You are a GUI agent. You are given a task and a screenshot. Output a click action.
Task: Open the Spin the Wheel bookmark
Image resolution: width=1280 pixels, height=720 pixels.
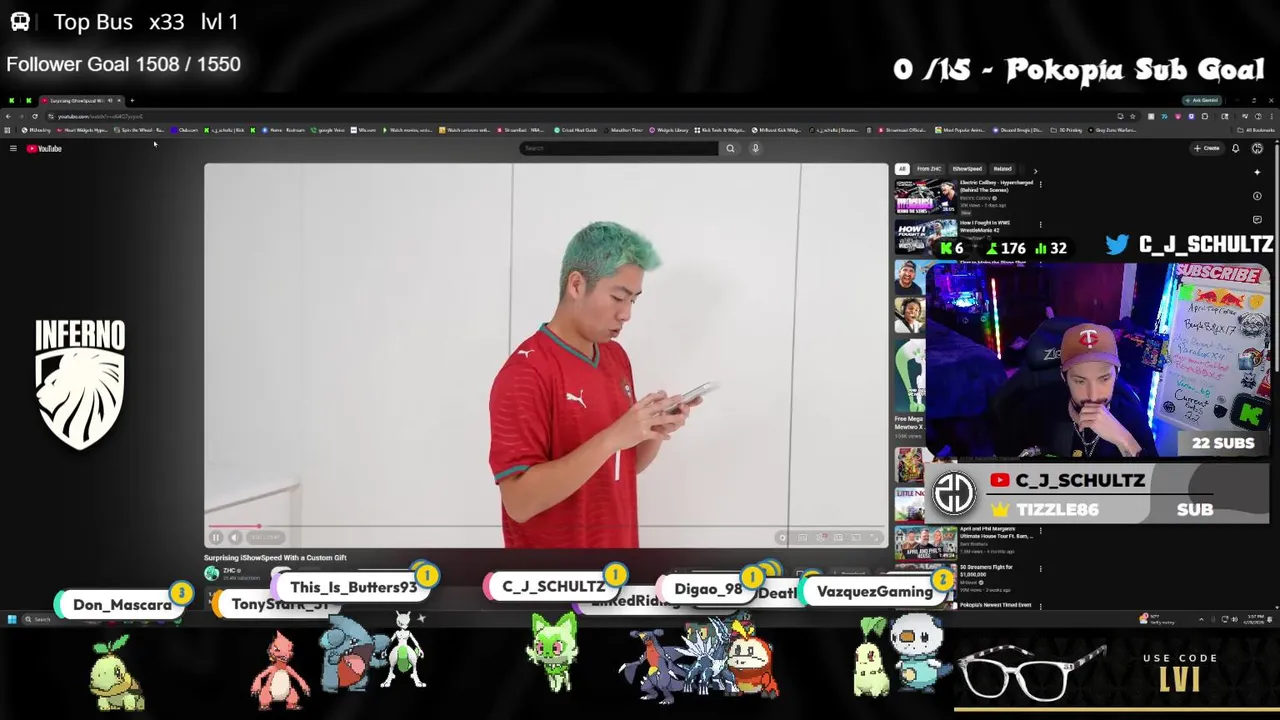point(139,130)
